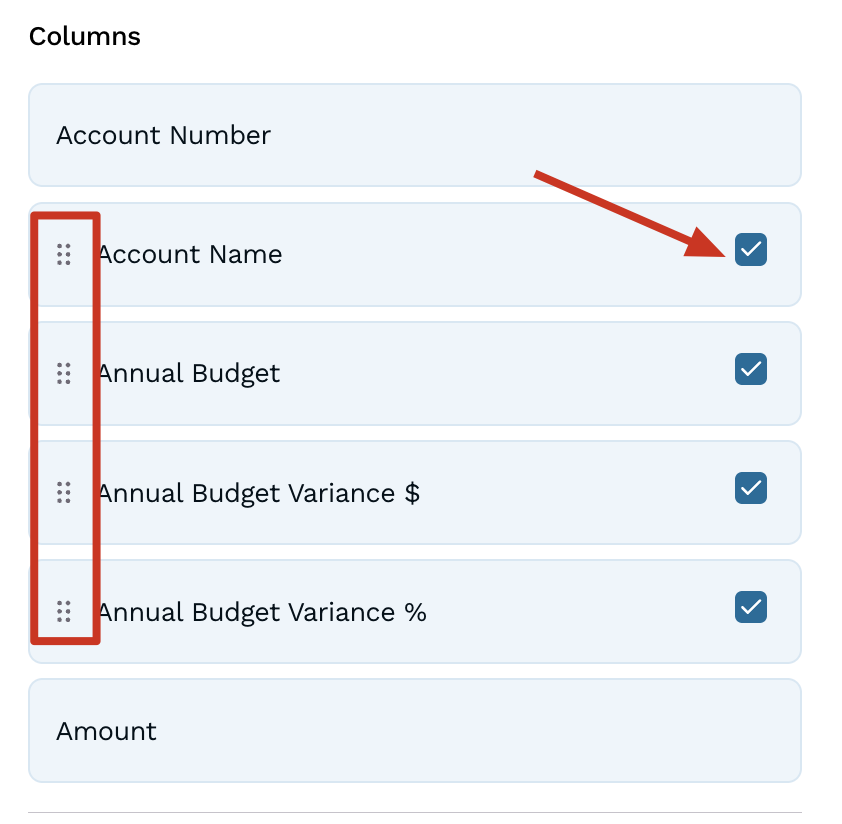Image resolution: width=842 pixels, height=824 pixels.
Task: Click the Annual Budget Variance $ label
Action: click(259, 493)
